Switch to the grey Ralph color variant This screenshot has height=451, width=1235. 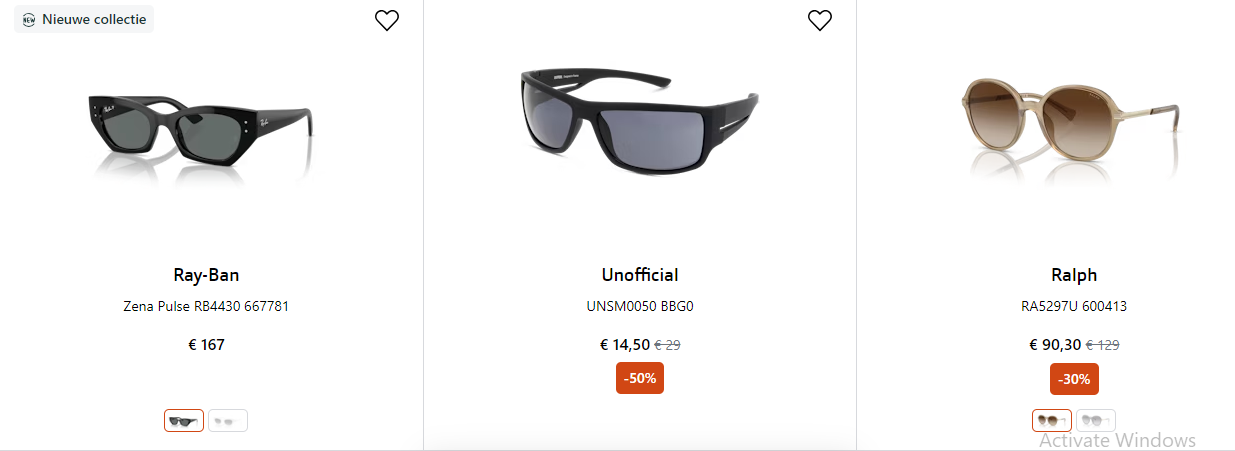pos(1096,421)
